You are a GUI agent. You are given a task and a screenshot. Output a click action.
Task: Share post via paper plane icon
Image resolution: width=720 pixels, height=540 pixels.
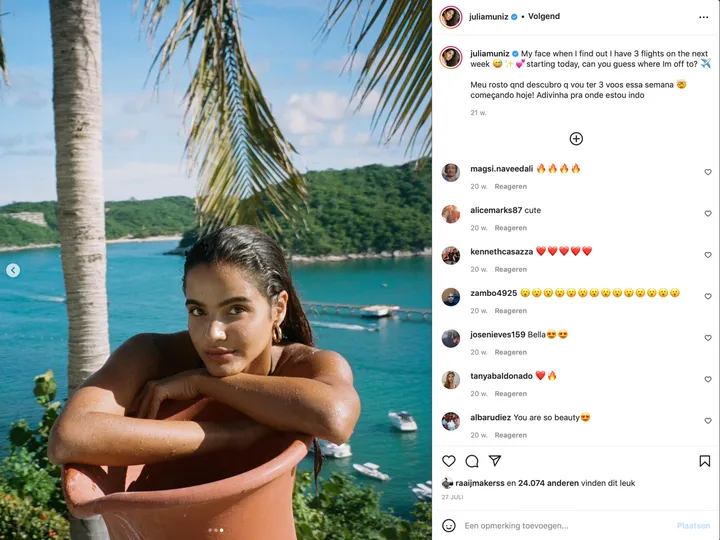[495, 461]
